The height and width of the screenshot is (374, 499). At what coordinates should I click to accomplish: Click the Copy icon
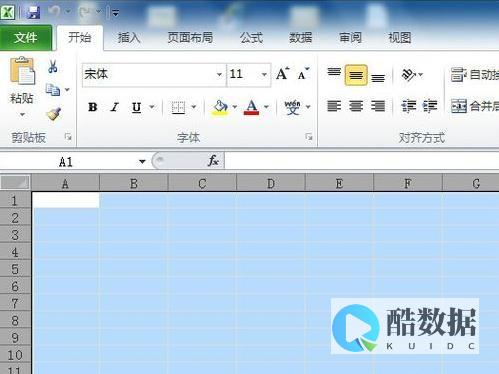click(53, 90)
